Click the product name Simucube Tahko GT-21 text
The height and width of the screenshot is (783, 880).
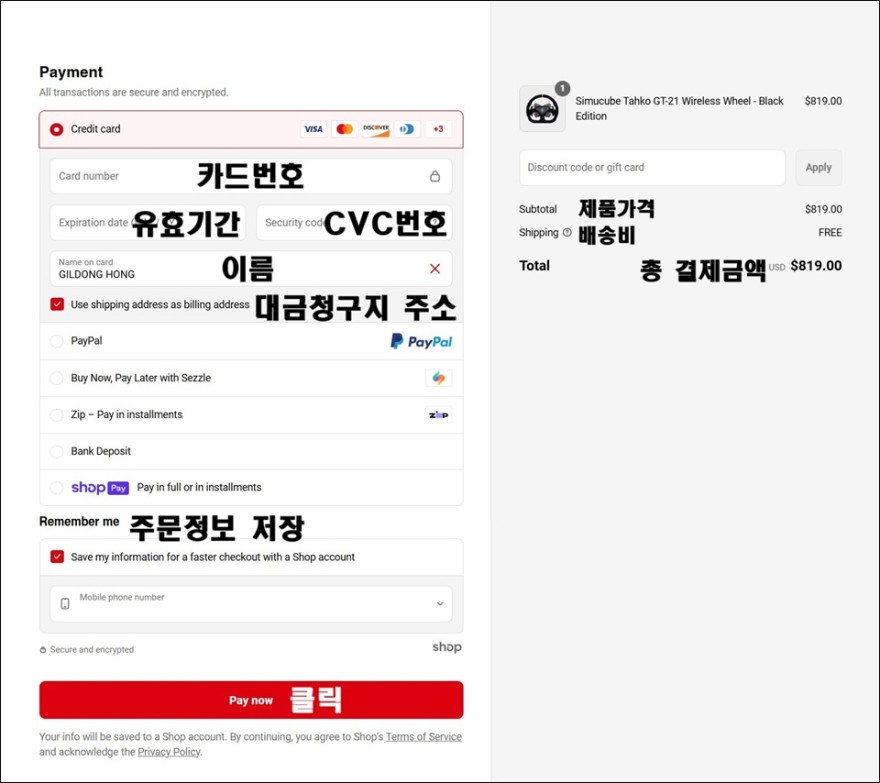click(679, 108)
